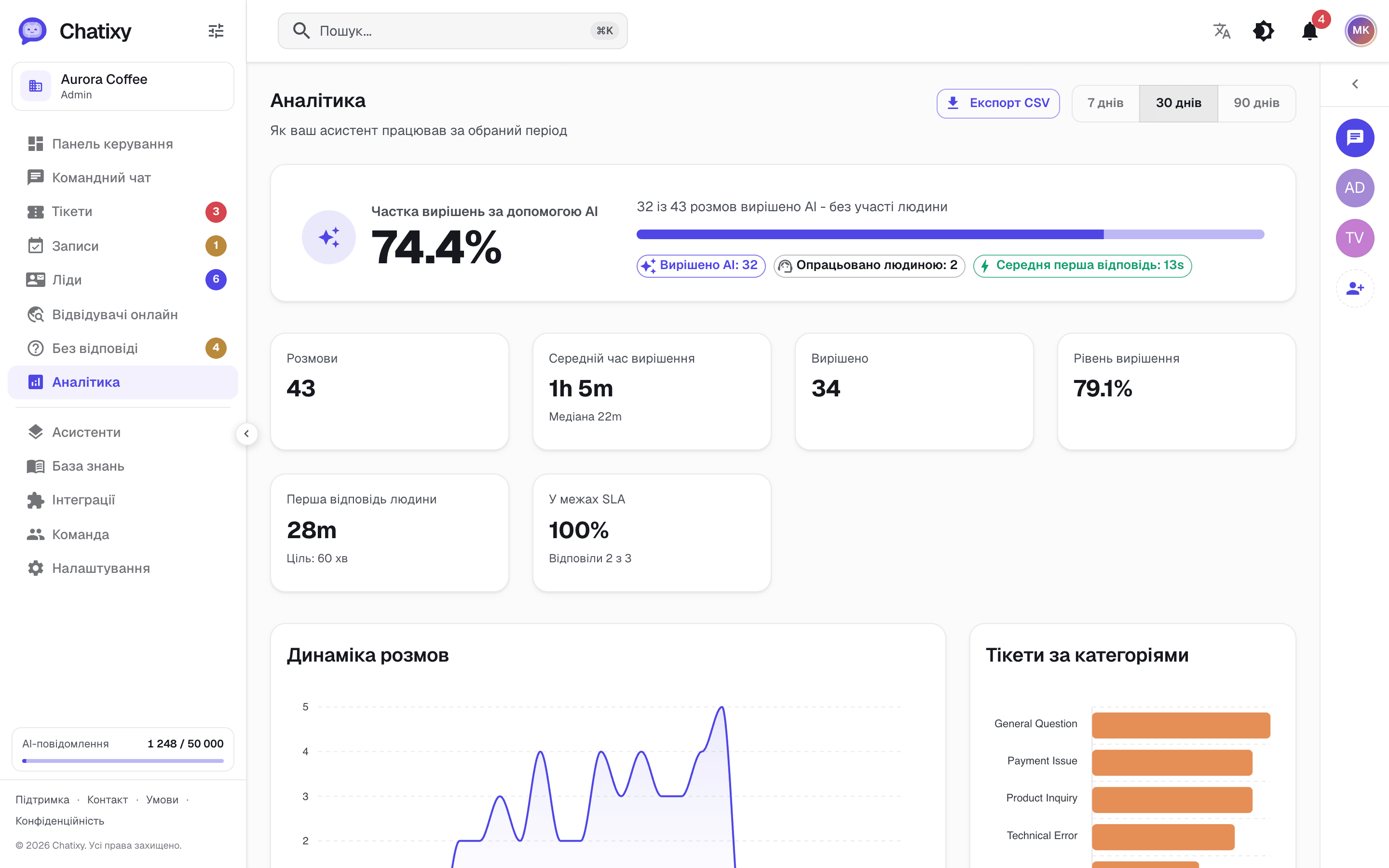The image size is (1389, 868).
Task: Open База знань page
Action: coord(123,466)
